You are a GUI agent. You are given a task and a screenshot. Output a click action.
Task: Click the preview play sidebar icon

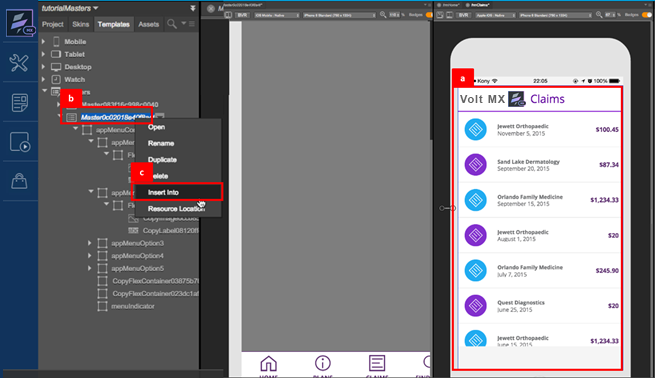pyautogui.click(x=20, y=142)
